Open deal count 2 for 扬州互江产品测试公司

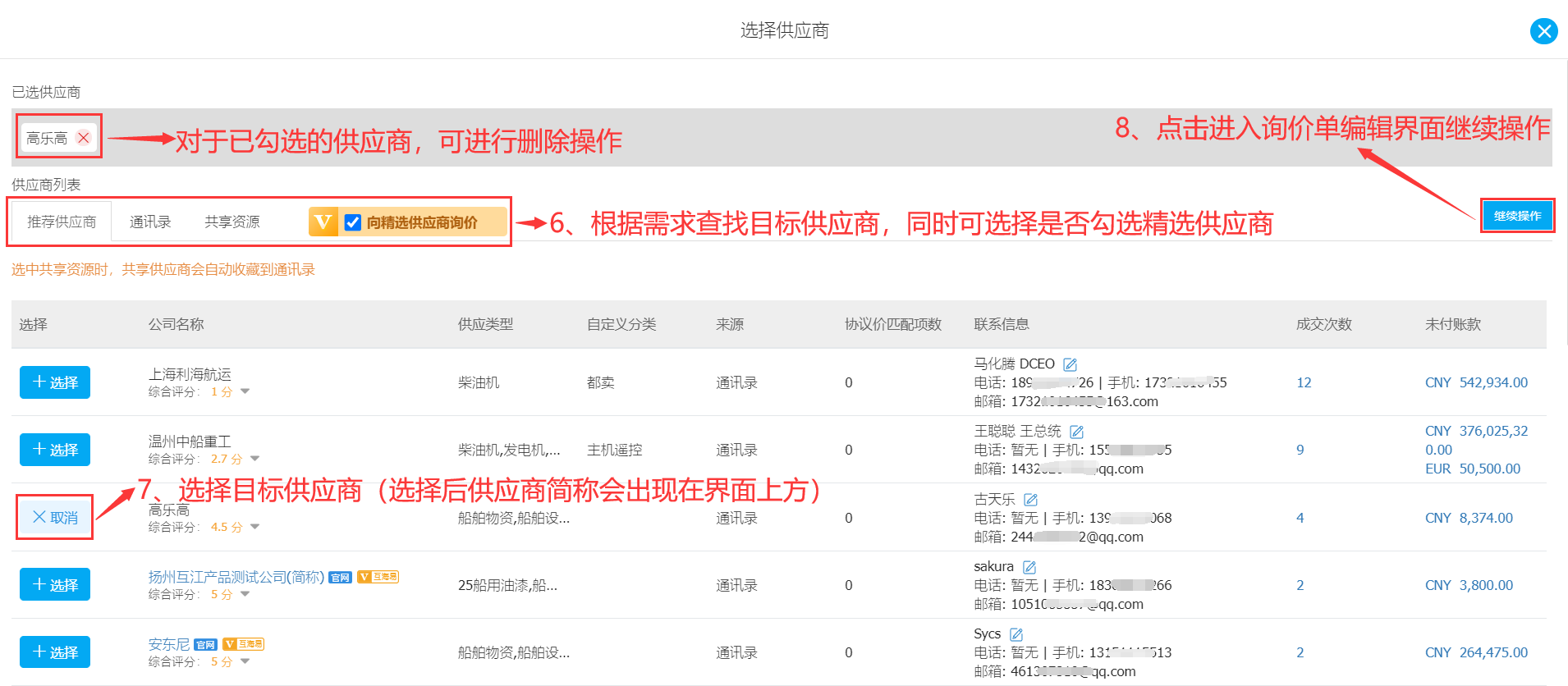click(x=1300, y=585)
